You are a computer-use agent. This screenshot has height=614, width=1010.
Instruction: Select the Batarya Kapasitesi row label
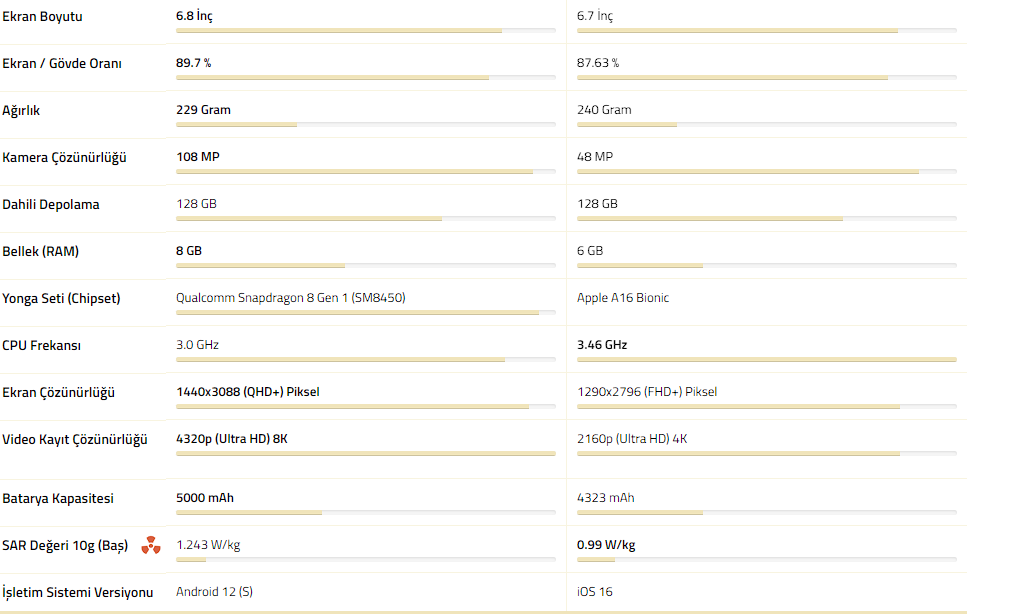click(x=58, y=498)
